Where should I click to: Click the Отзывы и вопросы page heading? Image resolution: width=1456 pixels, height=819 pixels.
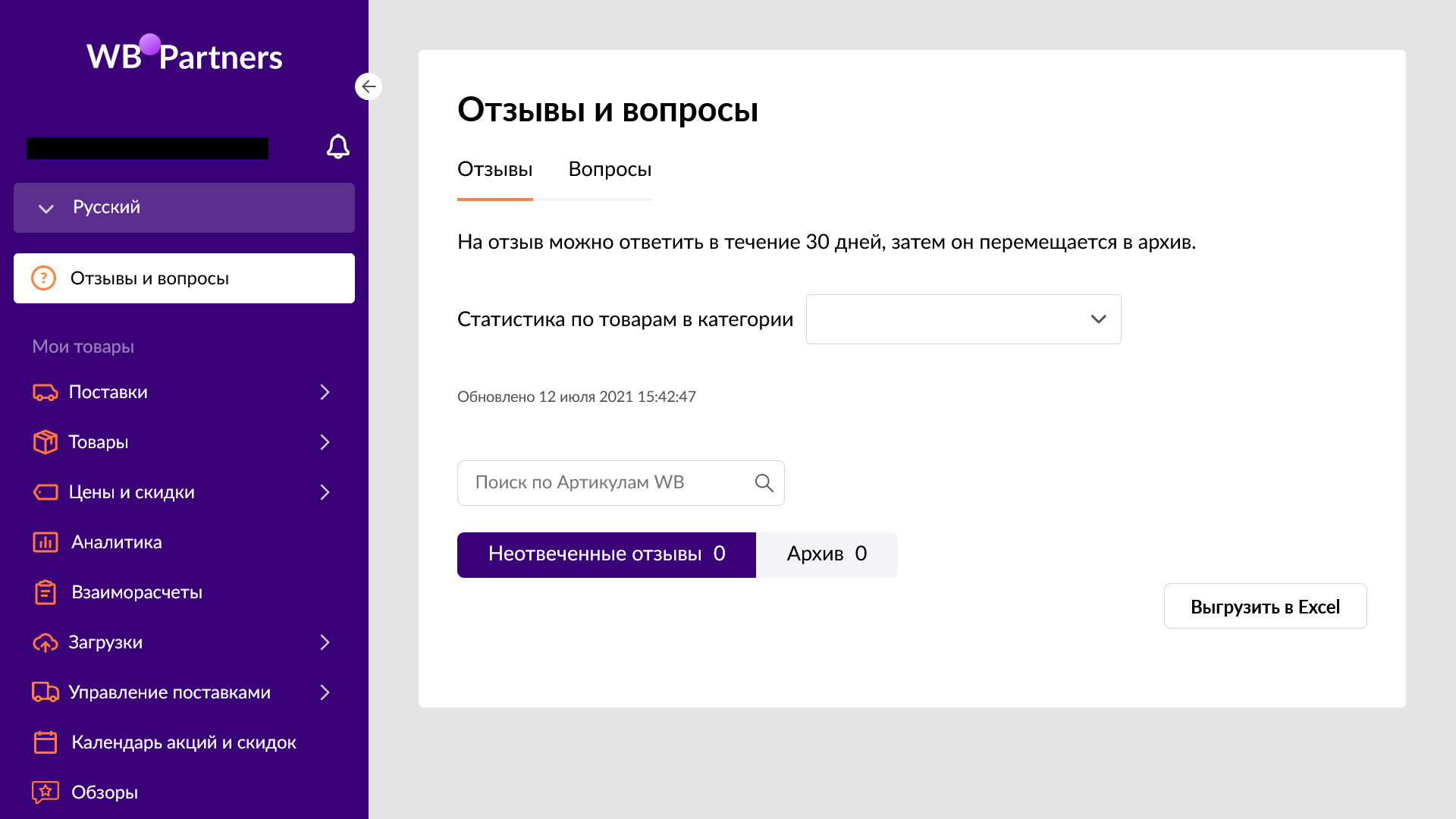point(607,110)
